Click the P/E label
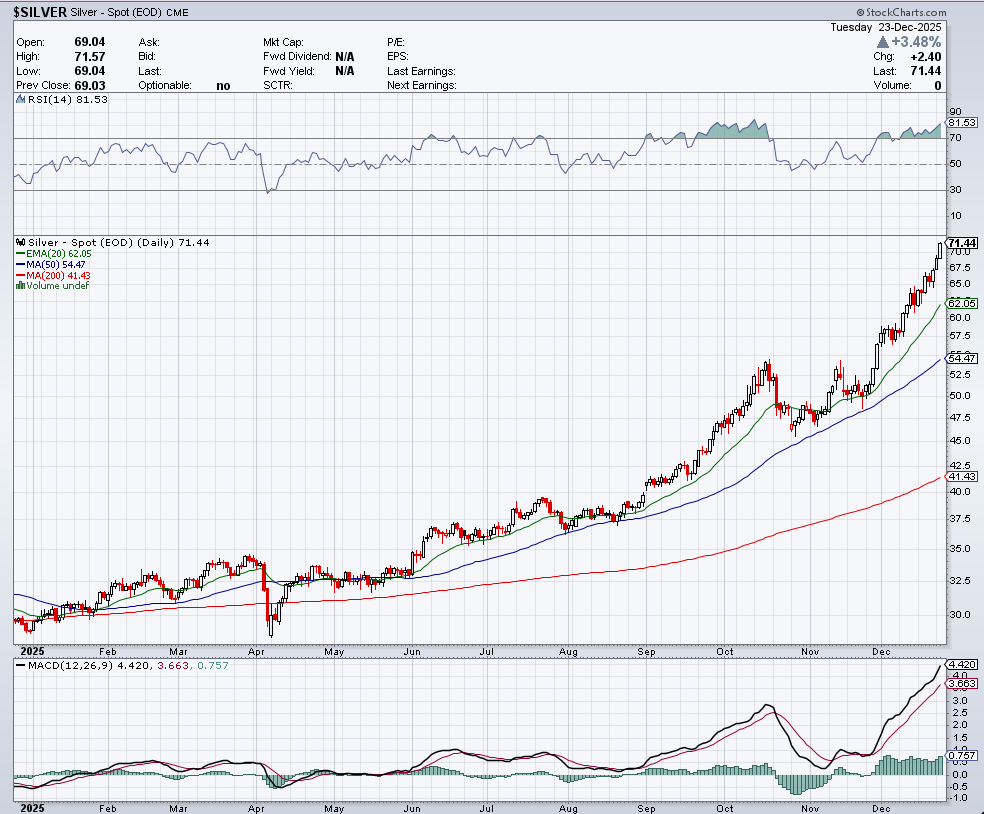This screenshot has width=984, height=814. click(x=395, y=42)
